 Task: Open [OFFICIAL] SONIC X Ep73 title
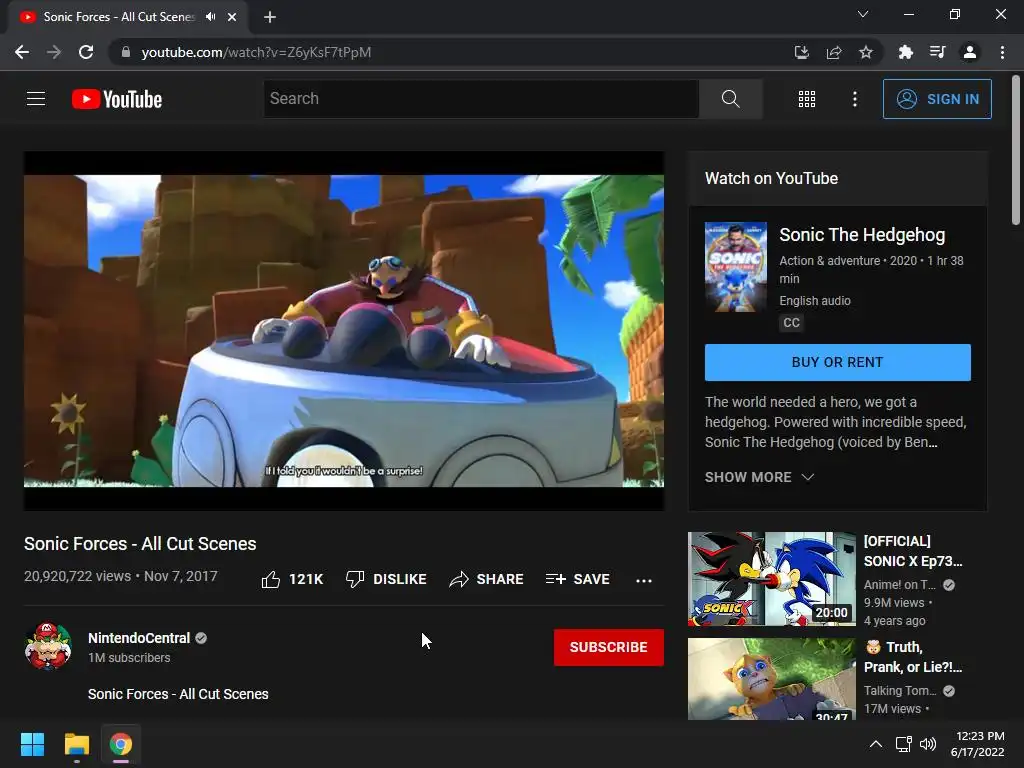(913, 551)
